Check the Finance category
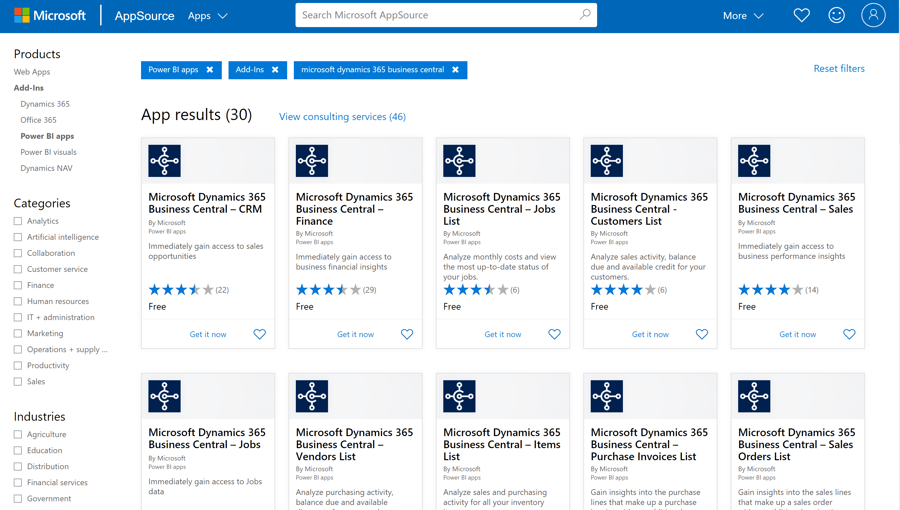 [x=18, y=285]
